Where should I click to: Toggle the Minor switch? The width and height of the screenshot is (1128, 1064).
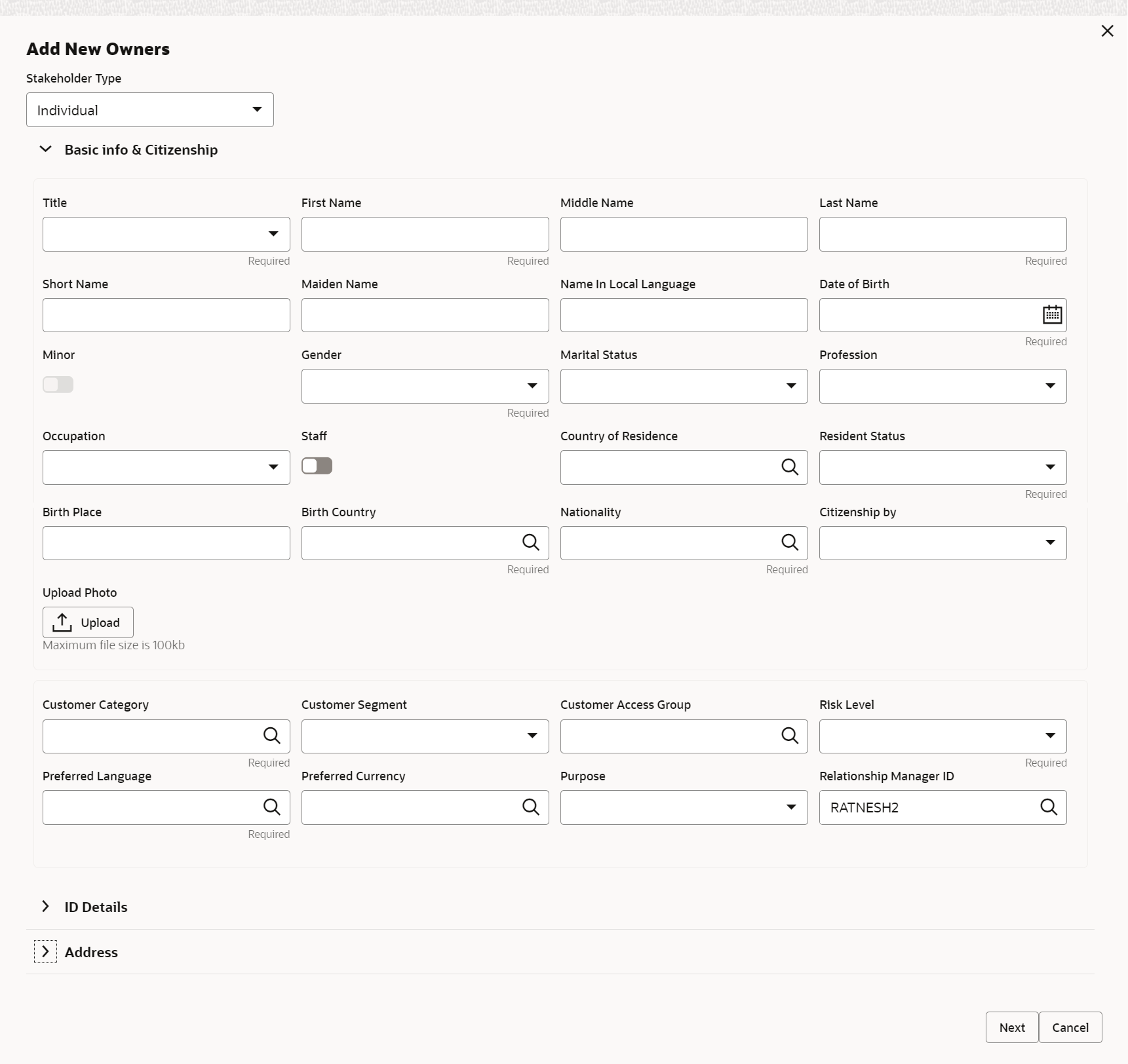pyautogui.click(x=58, y=385)
